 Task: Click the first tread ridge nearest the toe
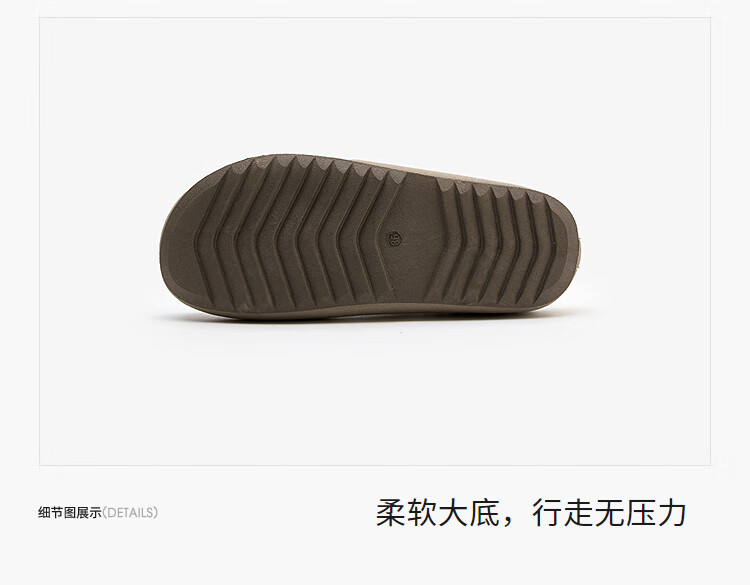210,234
